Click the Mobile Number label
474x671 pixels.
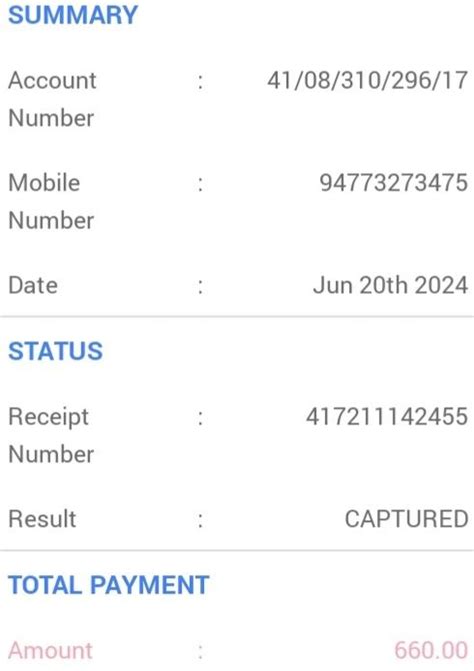click(51, 202)
